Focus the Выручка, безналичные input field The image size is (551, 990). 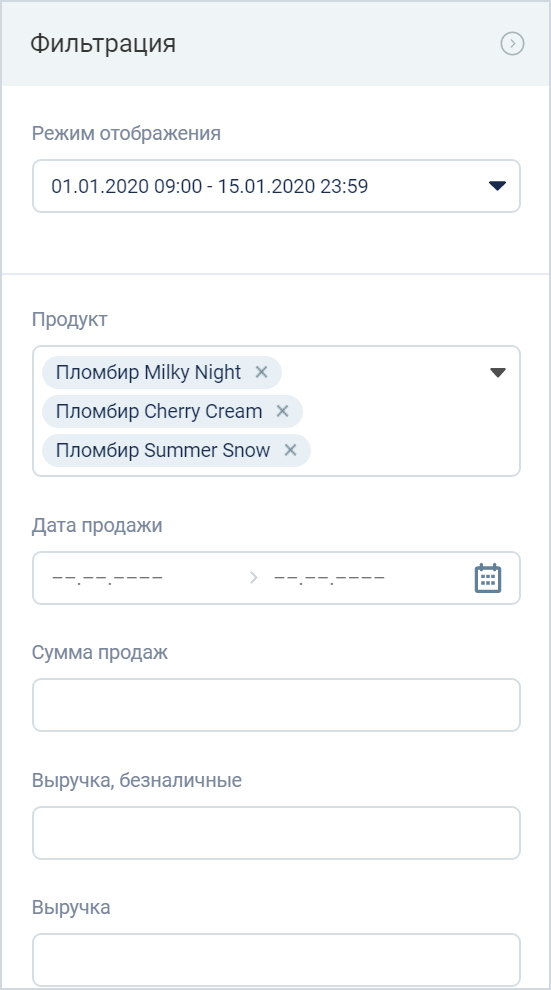[x=276, y=833]
